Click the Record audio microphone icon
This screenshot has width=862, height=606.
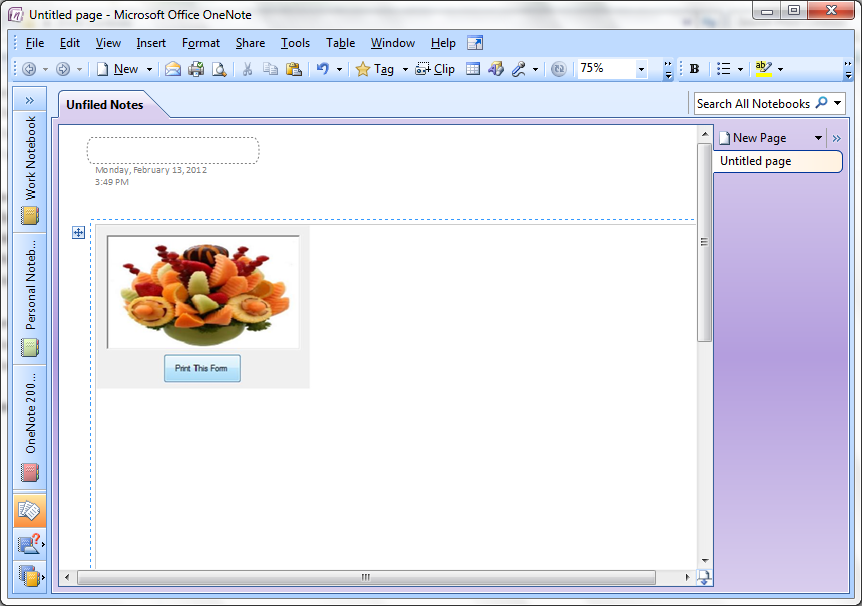pos(518,69)
